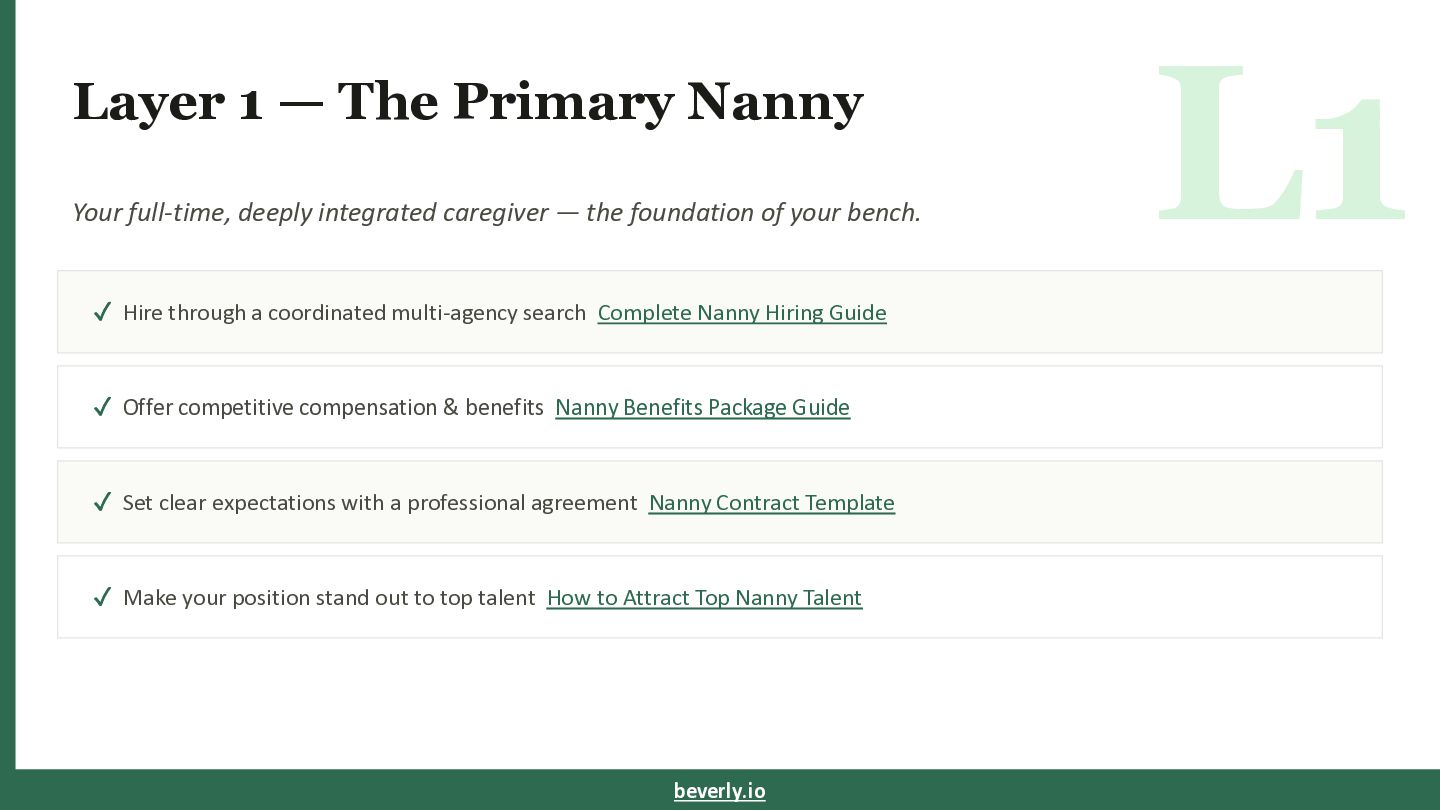The image size is (1440, 810).
Task: Click empty space in the green footer bar
Action: click(x=1100, y=790)
